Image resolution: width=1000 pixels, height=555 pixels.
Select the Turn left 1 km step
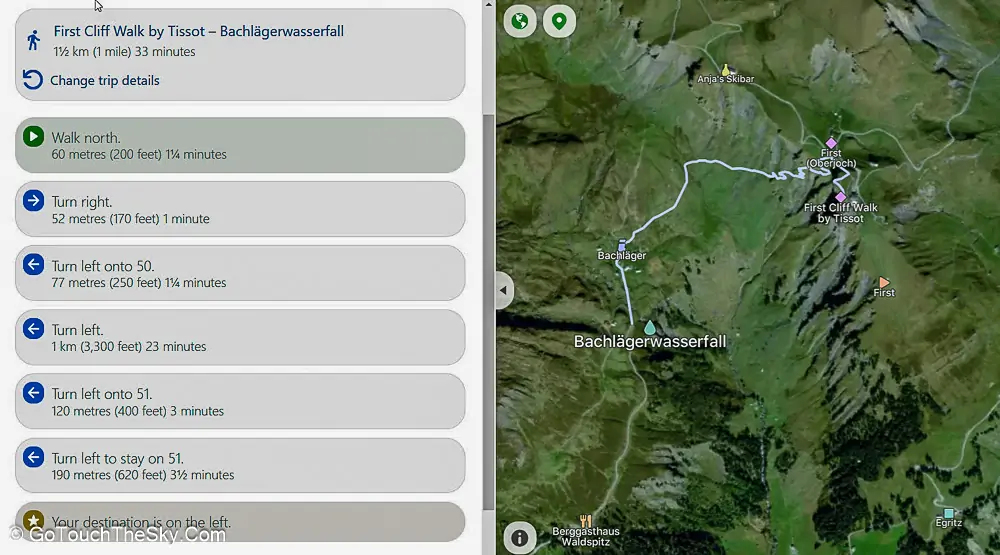coord(240,337)
